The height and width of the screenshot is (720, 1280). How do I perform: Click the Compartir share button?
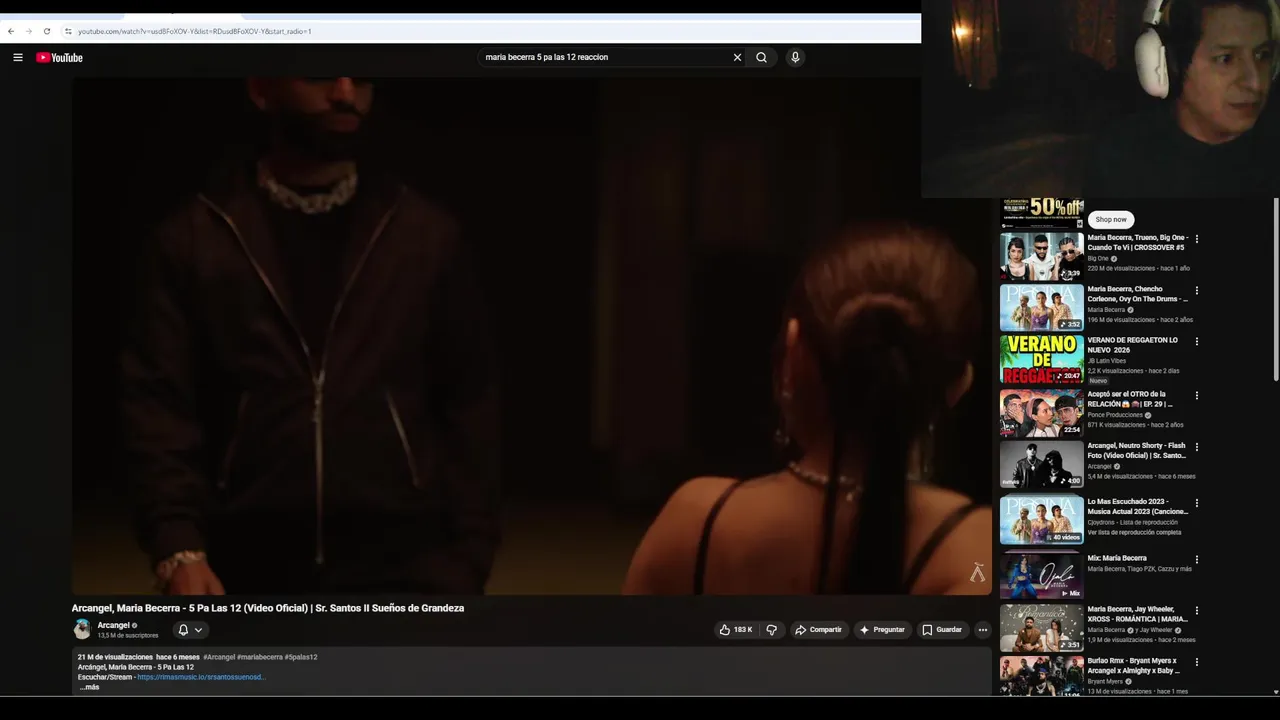[x=818, y=630]
